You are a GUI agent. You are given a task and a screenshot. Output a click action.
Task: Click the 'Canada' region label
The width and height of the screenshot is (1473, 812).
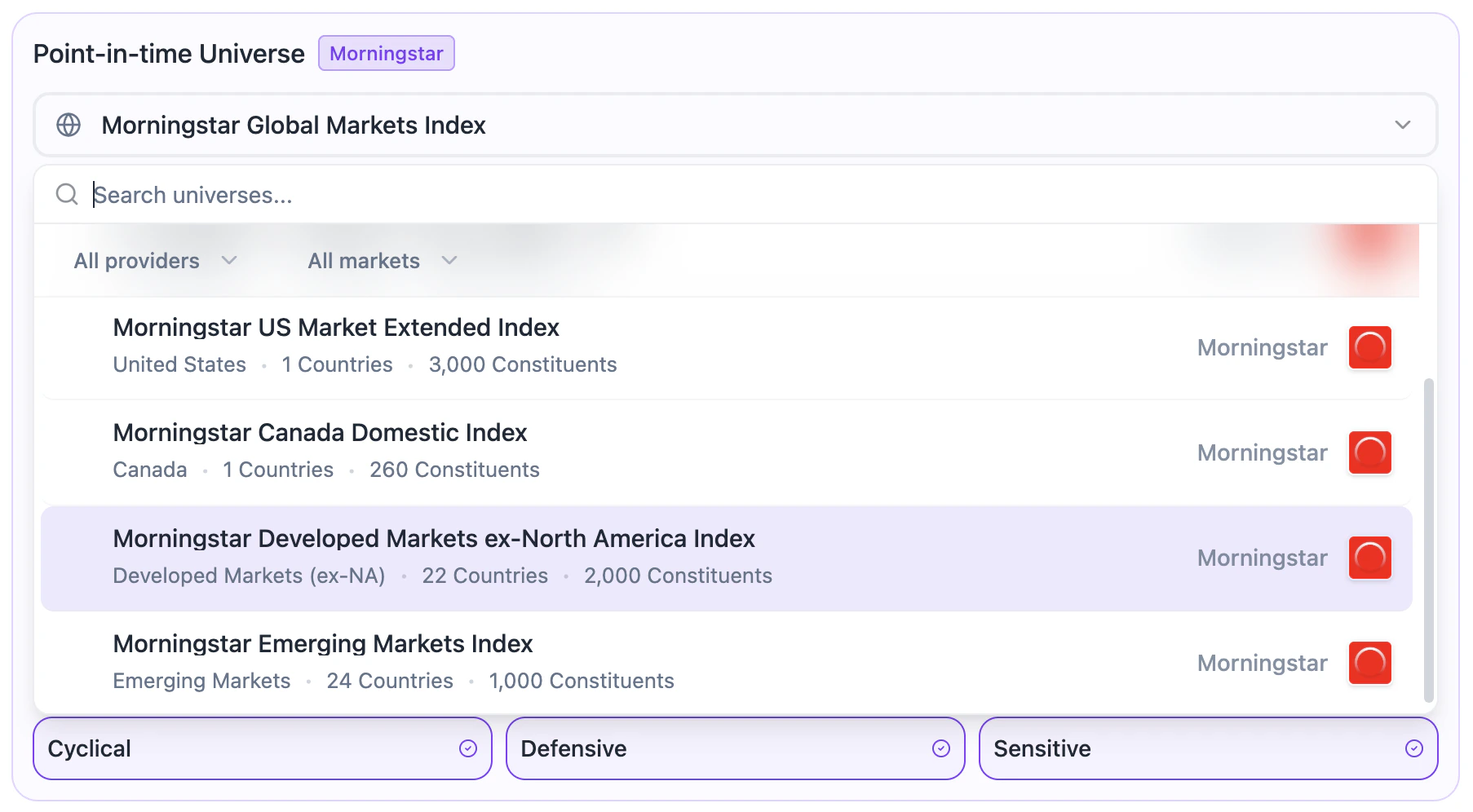coord(150,470)
